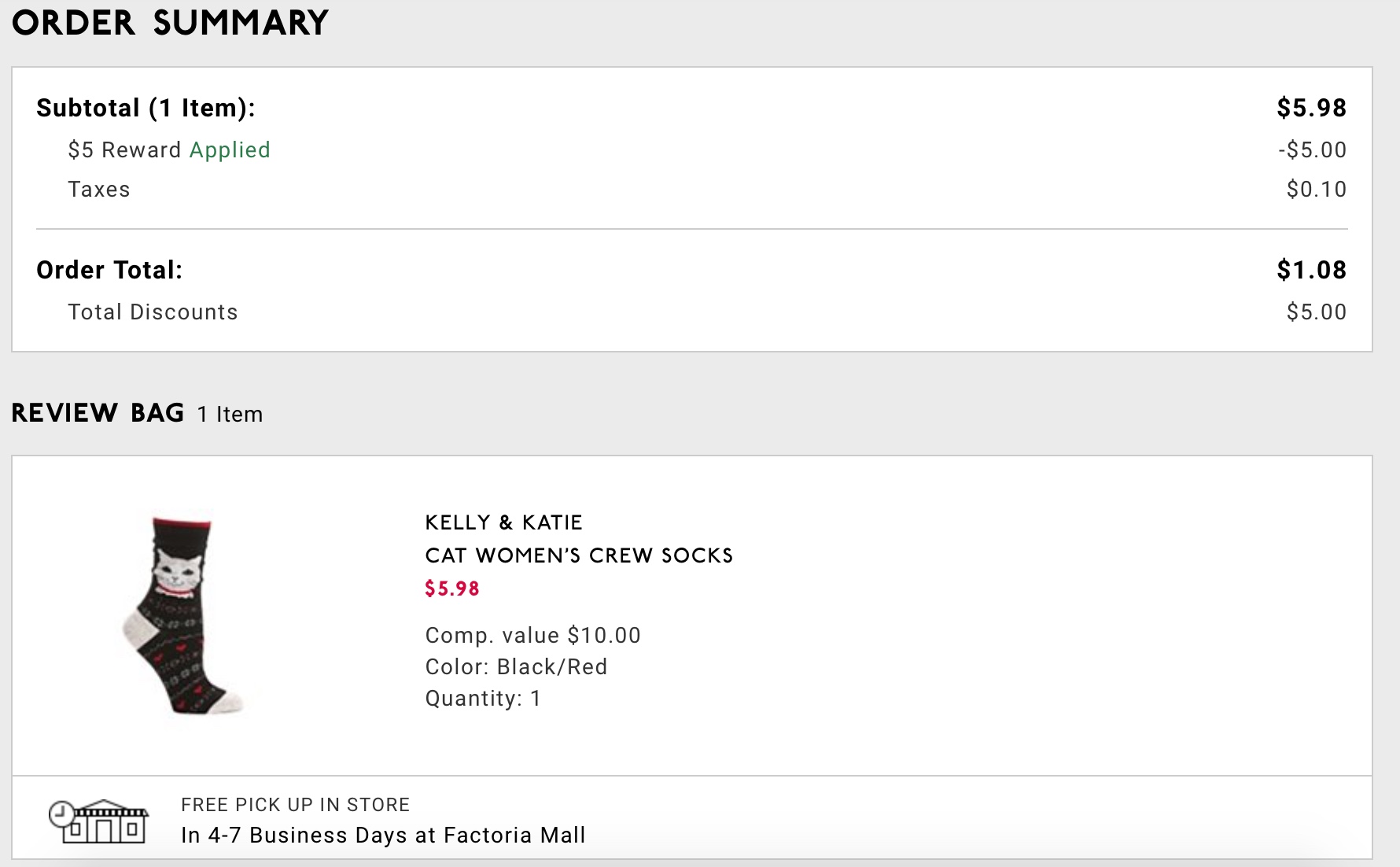
Task: Click the Comp. value $10.00 text
Action: point(533,635)
